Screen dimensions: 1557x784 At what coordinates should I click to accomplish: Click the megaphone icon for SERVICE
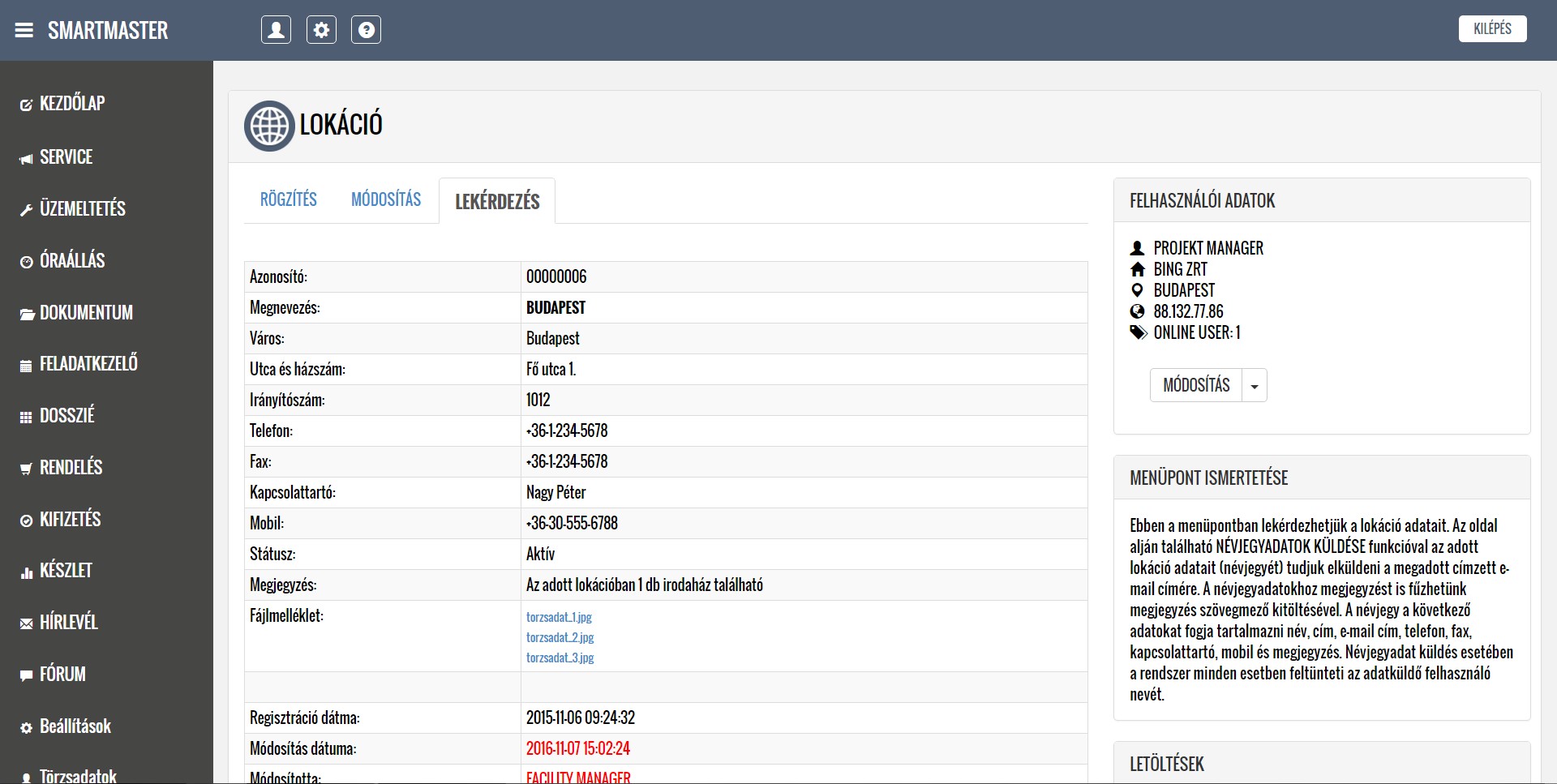26,158
